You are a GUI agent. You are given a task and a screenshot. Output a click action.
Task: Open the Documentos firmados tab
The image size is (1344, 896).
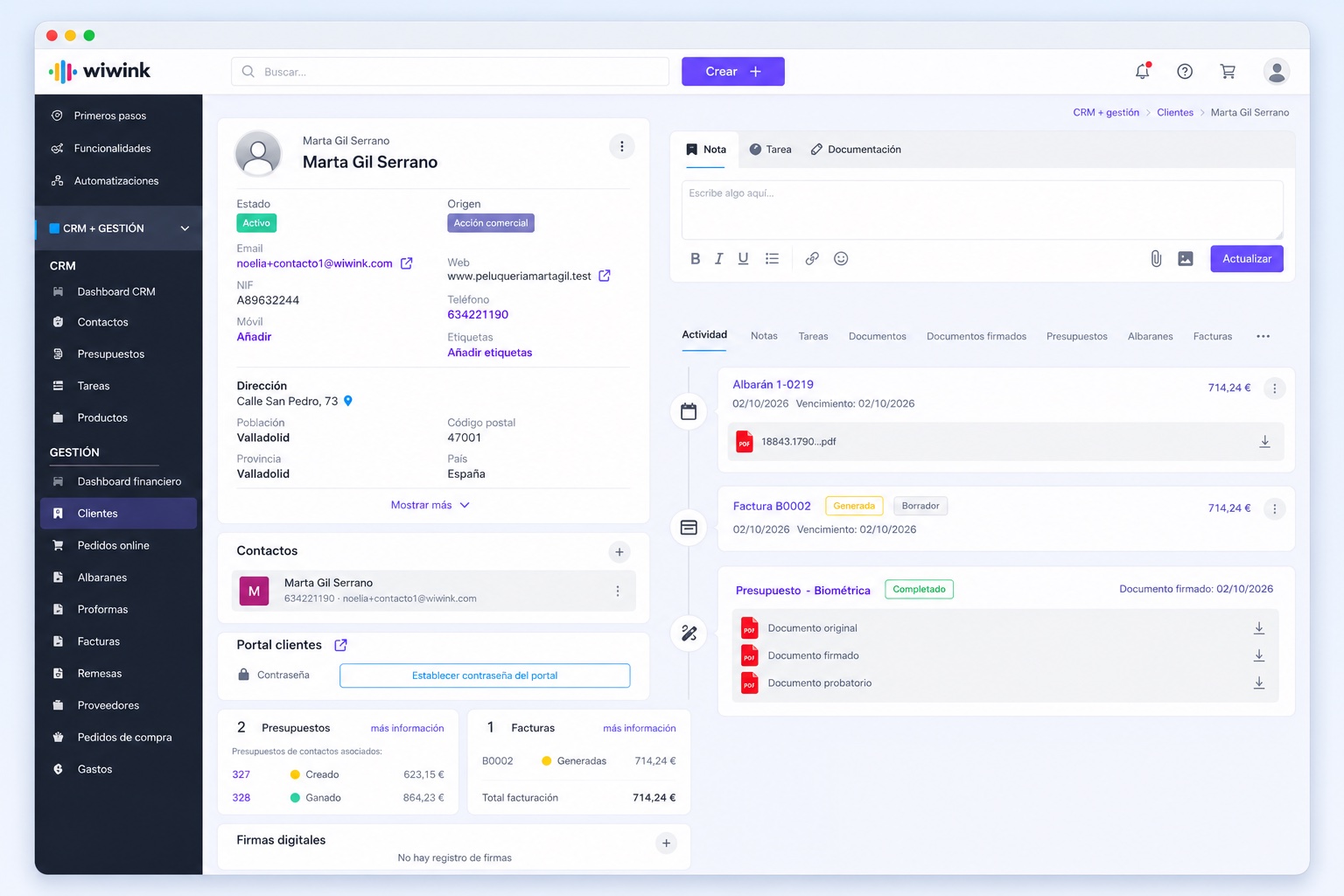tap(976, 336)
